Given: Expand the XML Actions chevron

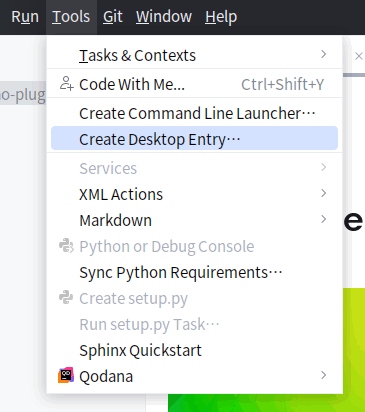Looking at the screenshot, I should [x=323, y=193].
